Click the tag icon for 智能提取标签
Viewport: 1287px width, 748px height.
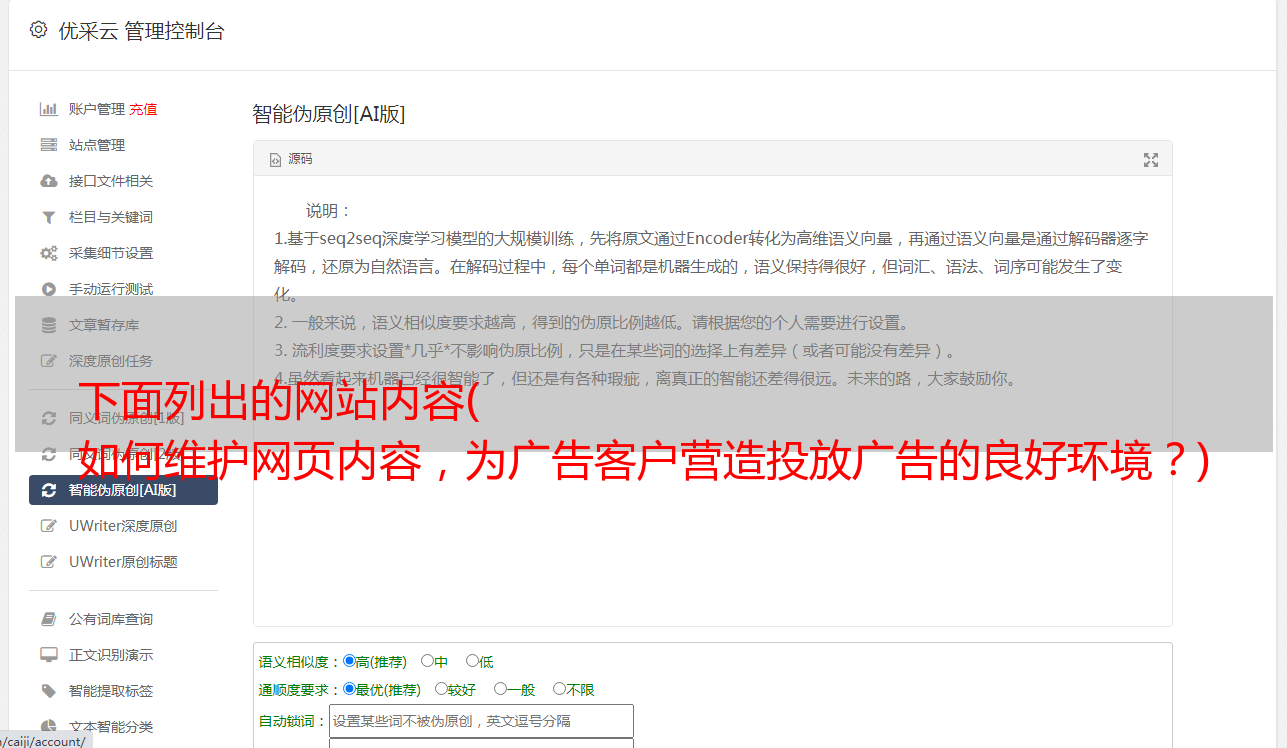pos(48,691)
